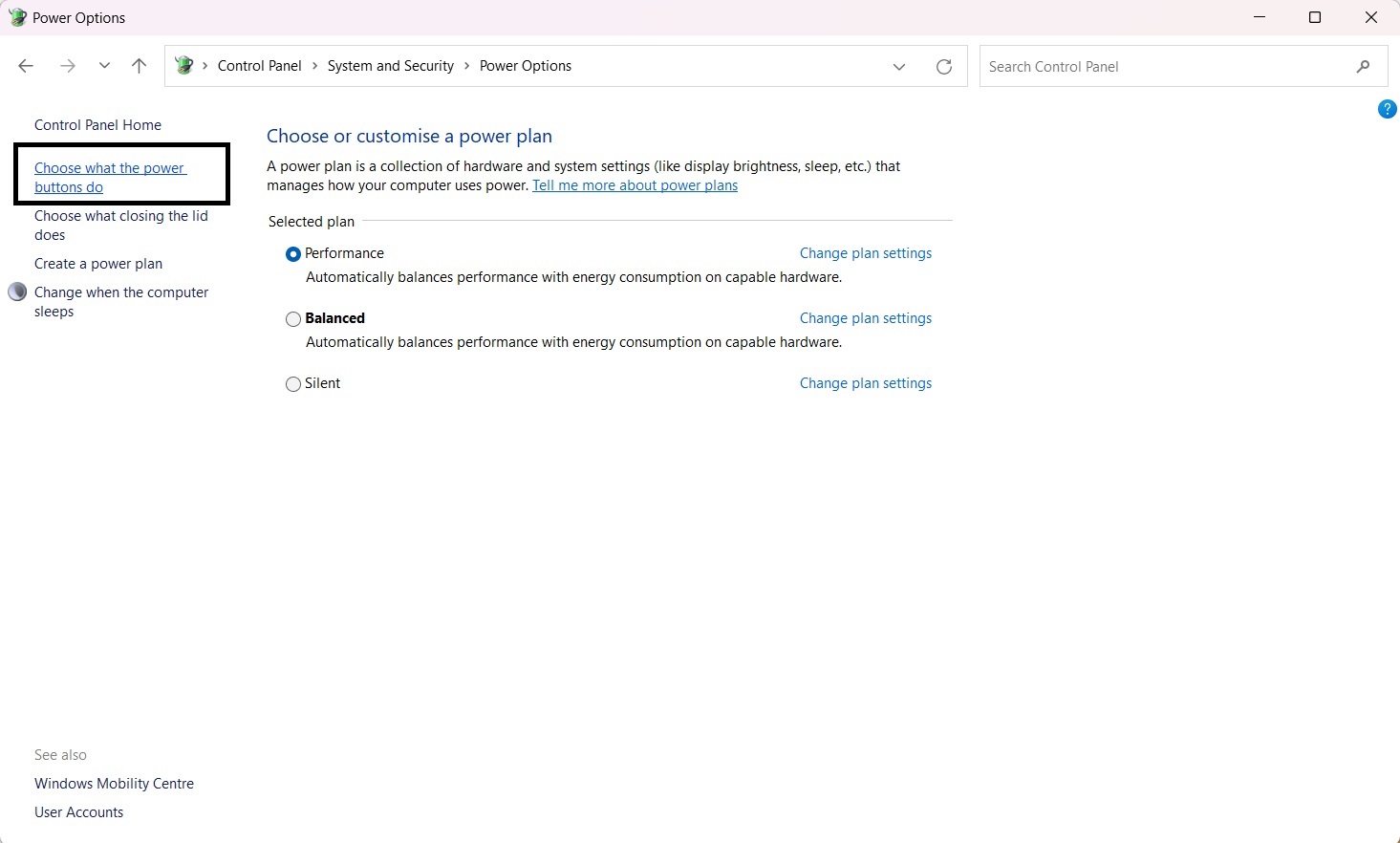Screen dimensions: 1400x843
Task: Click the Back navigation arrow
Action: coord(26,66)
